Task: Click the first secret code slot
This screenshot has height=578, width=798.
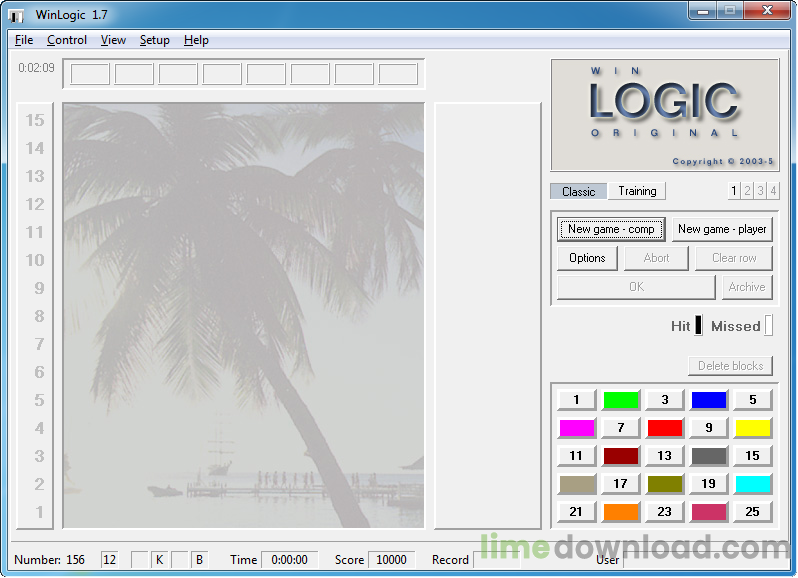Action: coord(90,74)
